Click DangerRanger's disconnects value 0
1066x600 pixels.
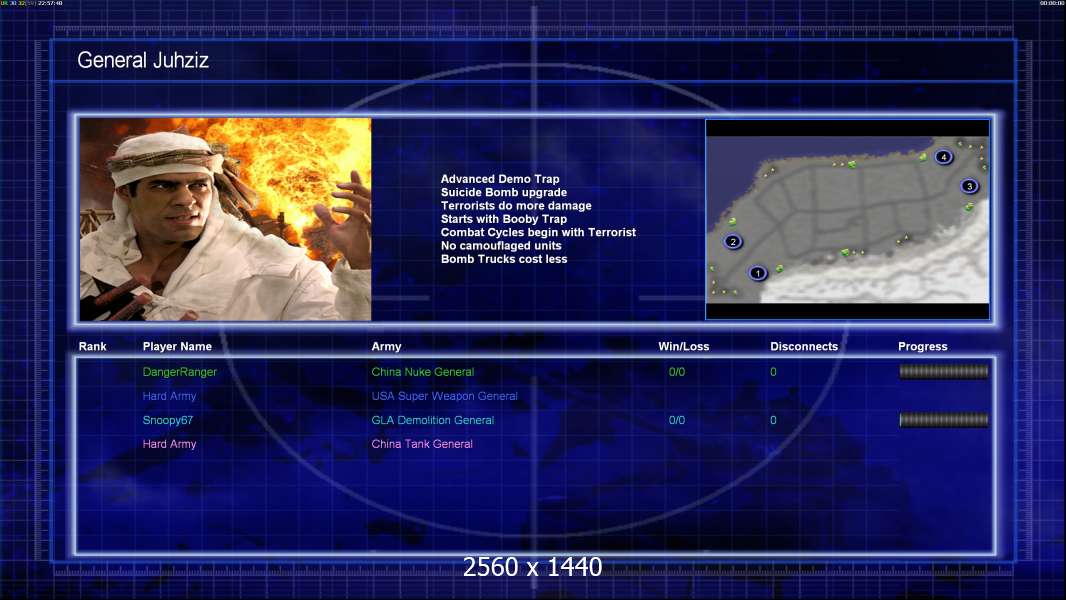point(773,372)
